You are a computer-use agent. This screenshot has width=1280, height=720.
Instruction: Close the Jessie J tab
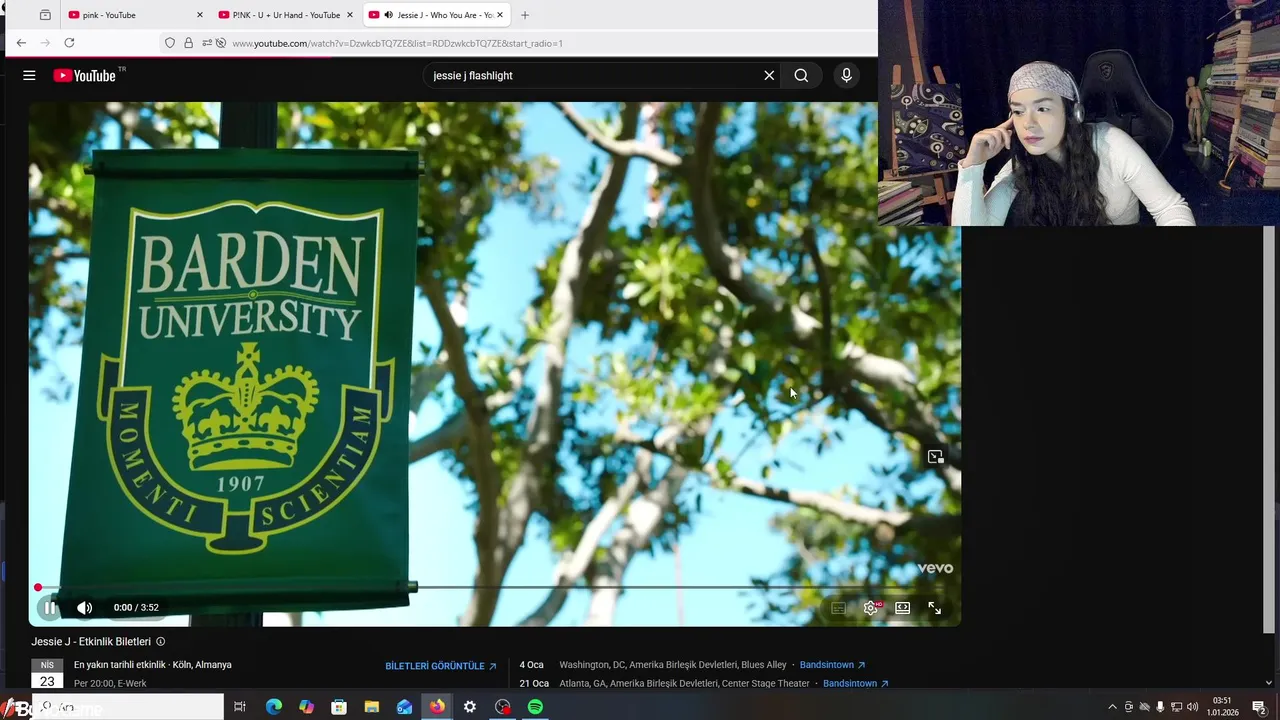tap(500, 15)
